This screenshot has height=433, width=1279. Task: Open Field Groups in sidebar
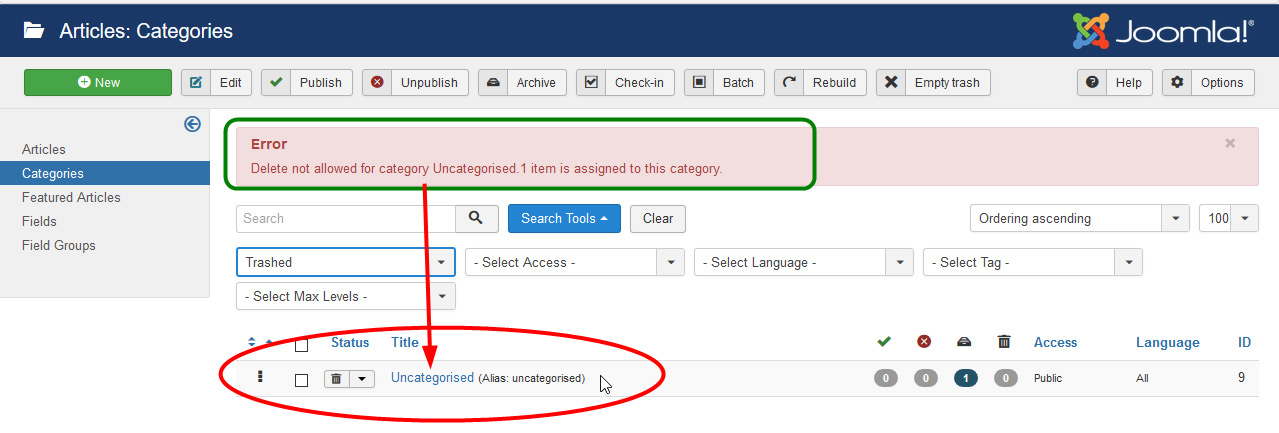click(x=59, y=245)
